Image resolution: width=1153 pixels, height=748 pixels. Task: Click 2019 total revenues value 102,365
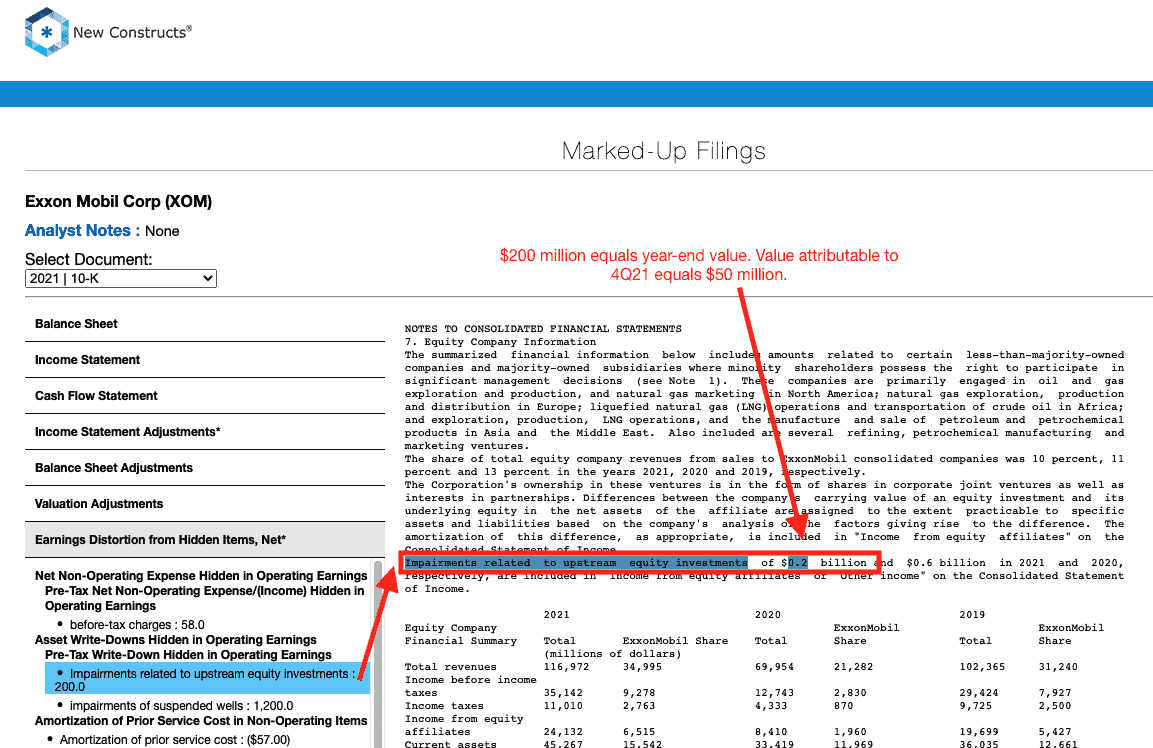tap(982, 667)
